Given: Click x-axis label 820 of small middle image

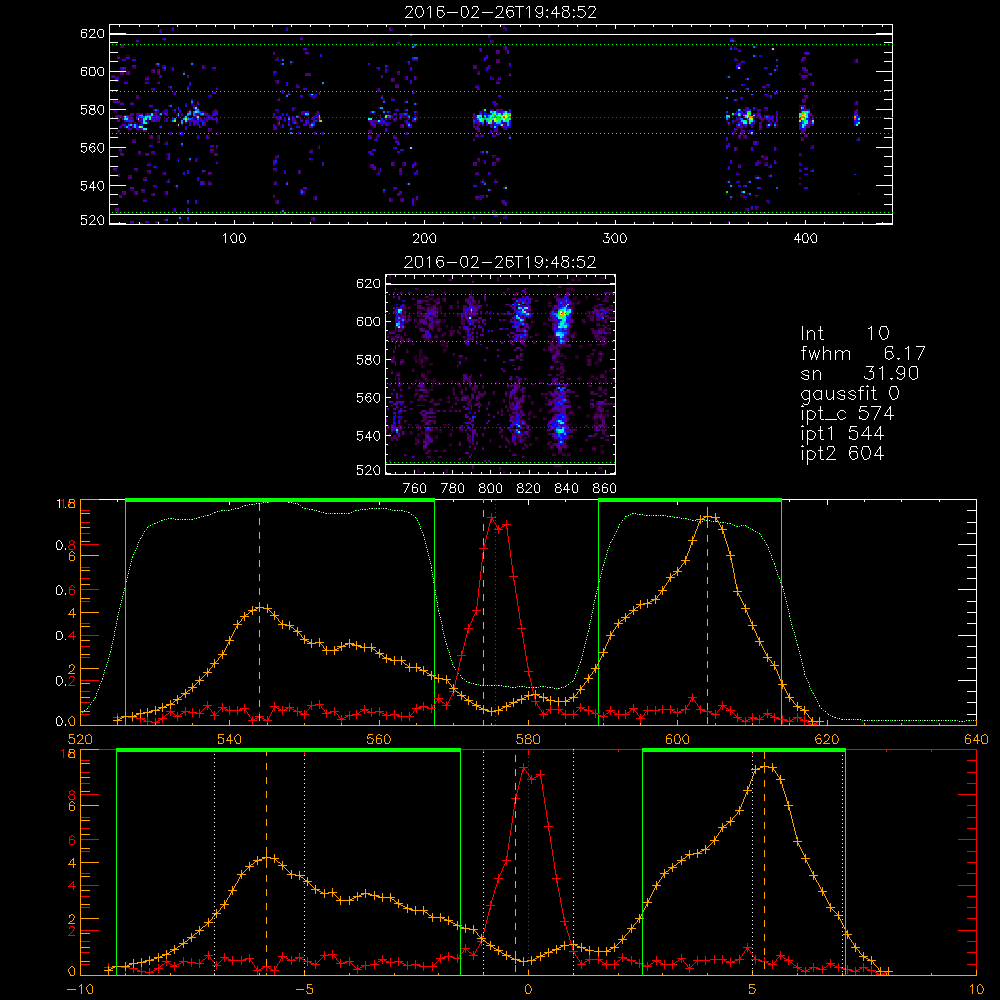Looking at the screenshot, I should pyautogui.click(x=529, y=489).
